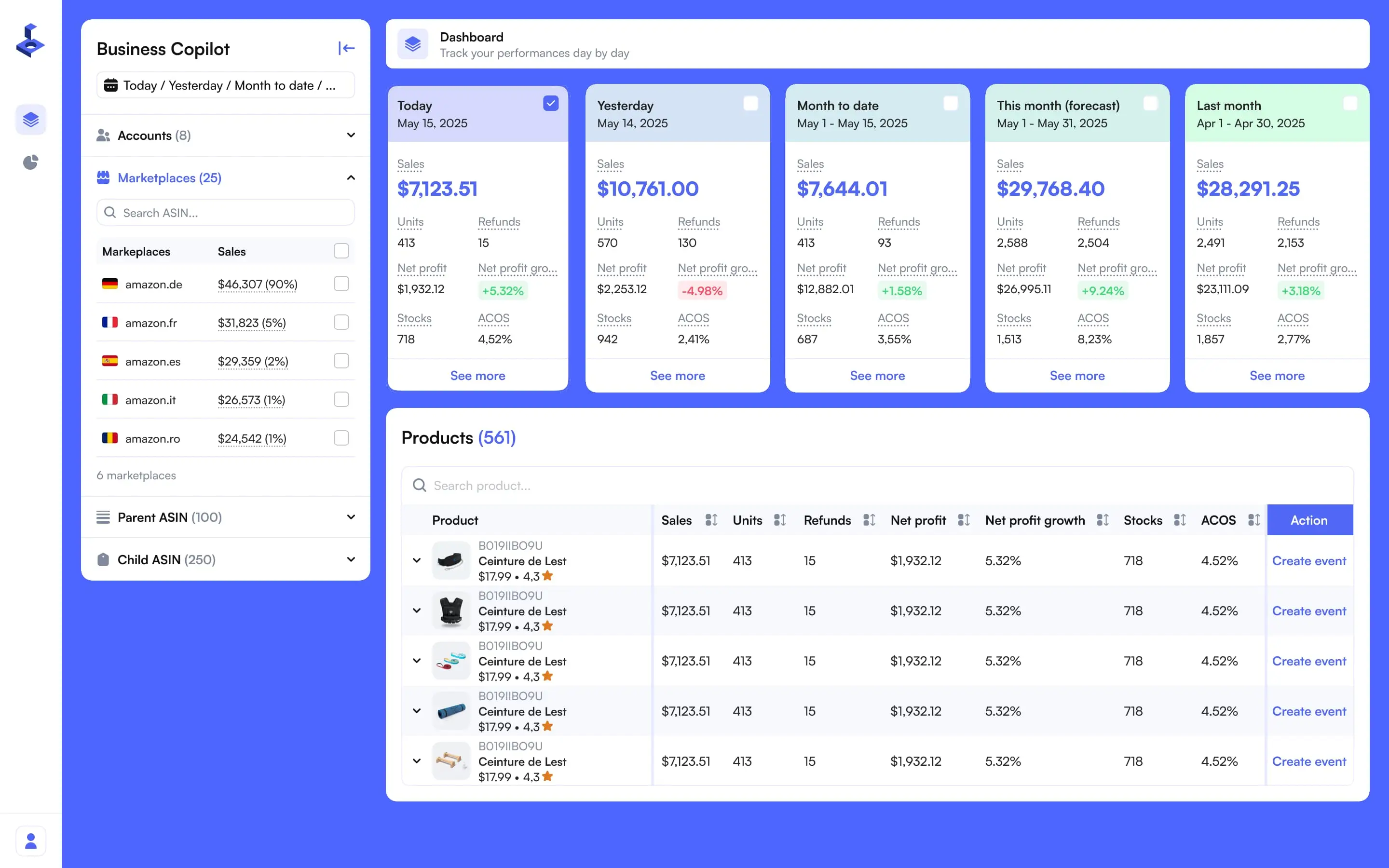Enable the Last month card checkbox
This screenshot has height=868, width=1389.
point(1350,103)
